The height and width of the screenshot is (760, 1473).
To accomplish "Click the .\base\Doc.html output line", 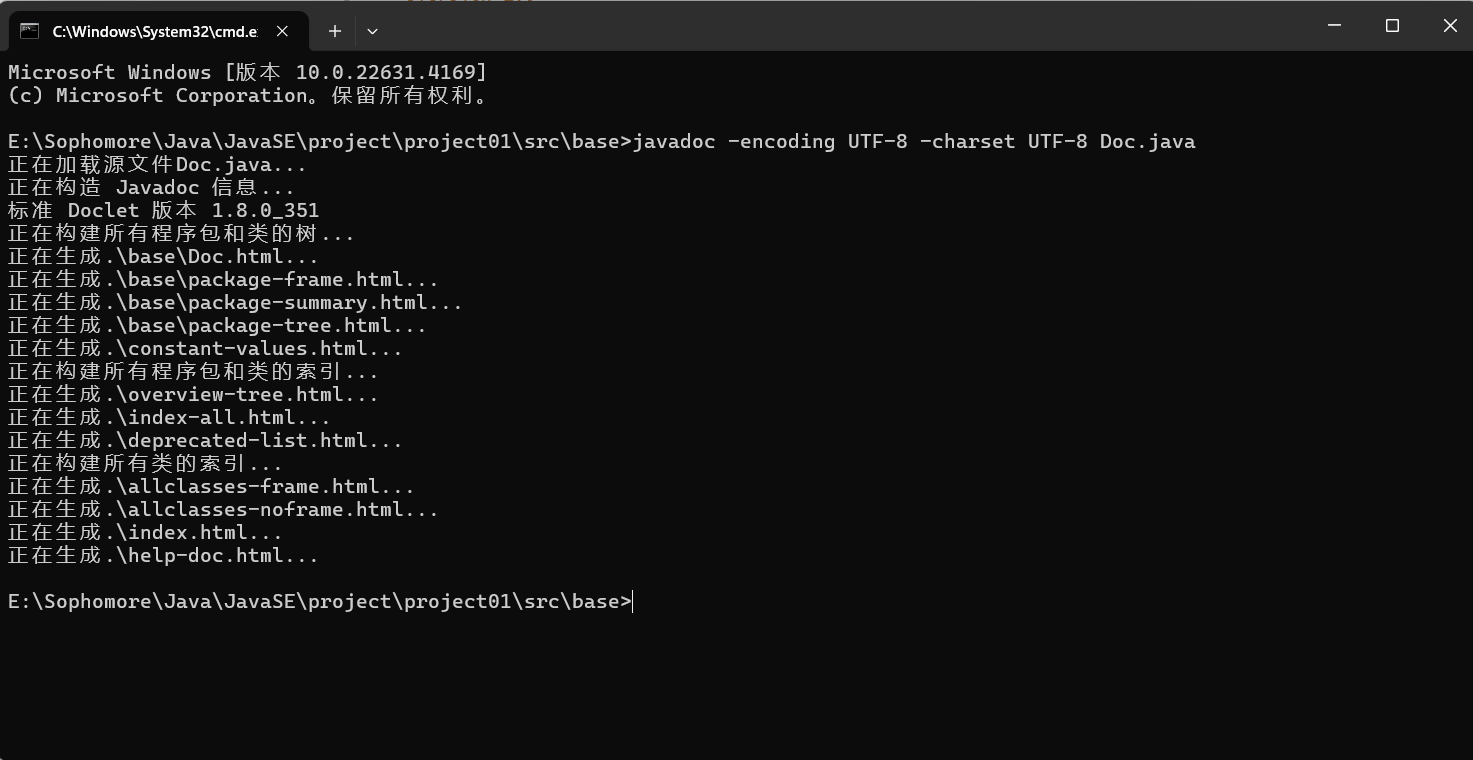I will 163,256.
